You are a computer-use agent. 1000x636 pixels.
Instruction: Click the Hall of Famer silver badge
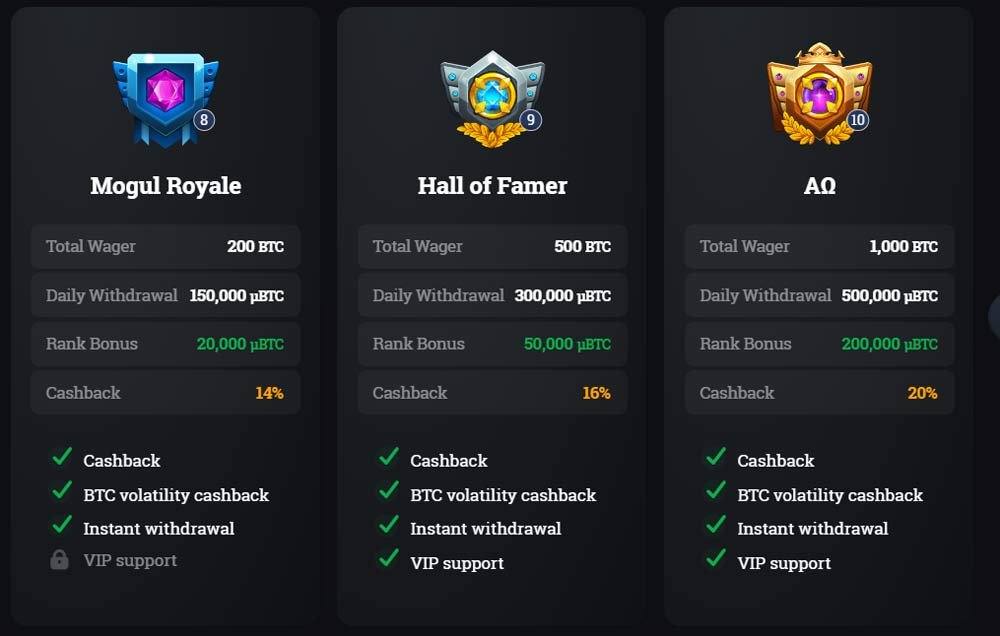(x=492, y=99)
